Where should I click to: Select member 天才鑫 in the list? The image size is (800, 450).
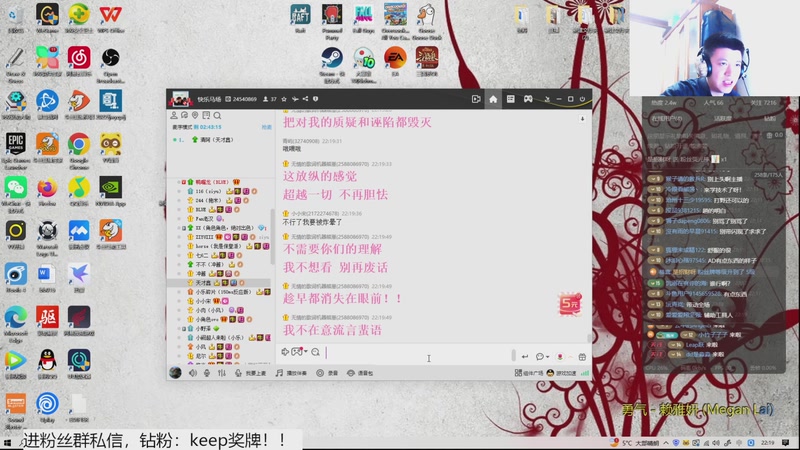point(219,283)
